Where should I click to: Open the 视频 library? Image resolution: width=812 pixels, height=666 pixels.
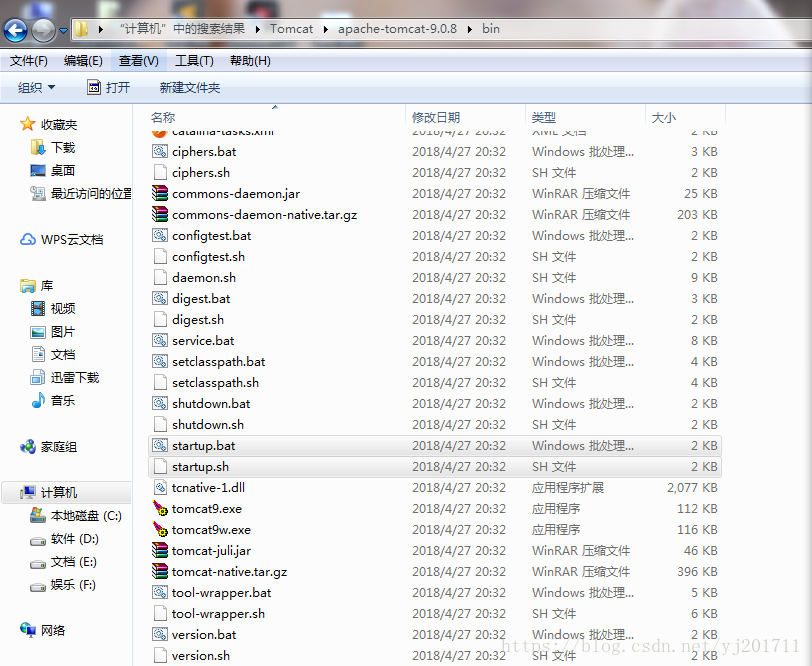click(x=53, y=309)
